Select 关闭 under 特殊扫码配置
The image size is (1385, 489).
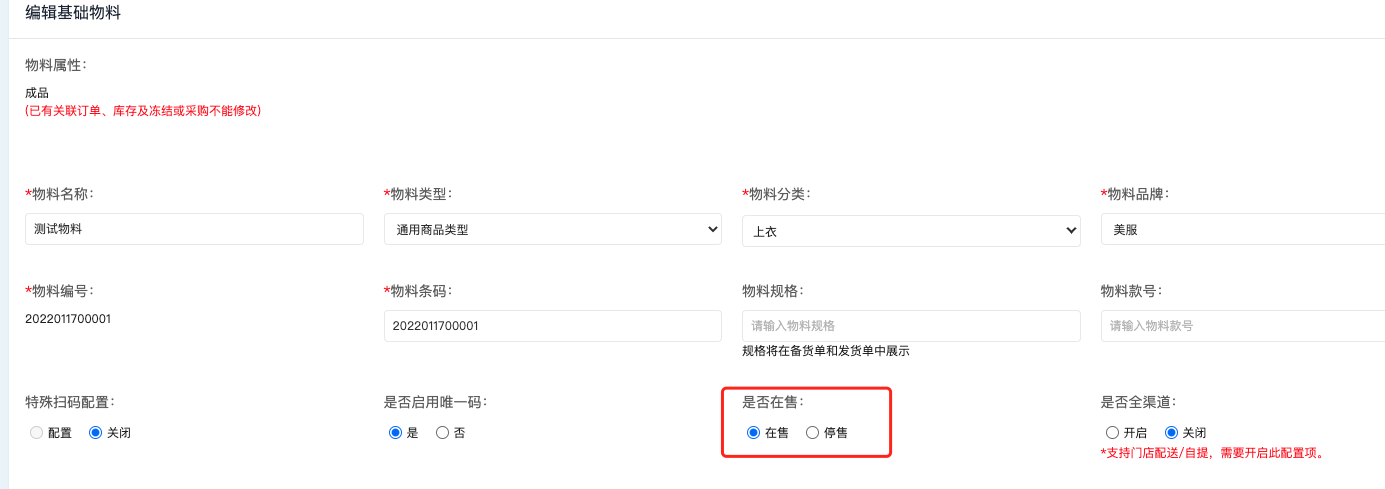[96, 433]
